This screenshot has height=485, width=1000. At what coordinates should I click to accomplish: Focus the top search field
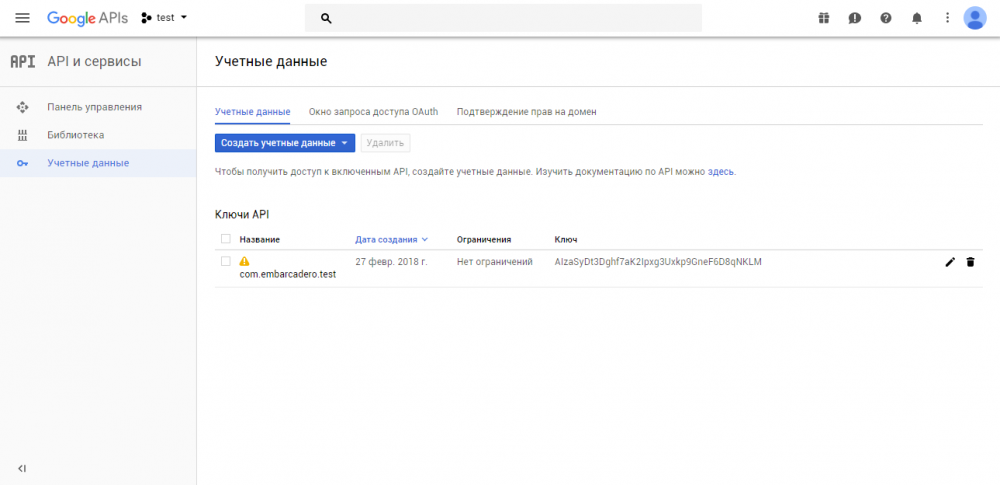click(503, 18)
